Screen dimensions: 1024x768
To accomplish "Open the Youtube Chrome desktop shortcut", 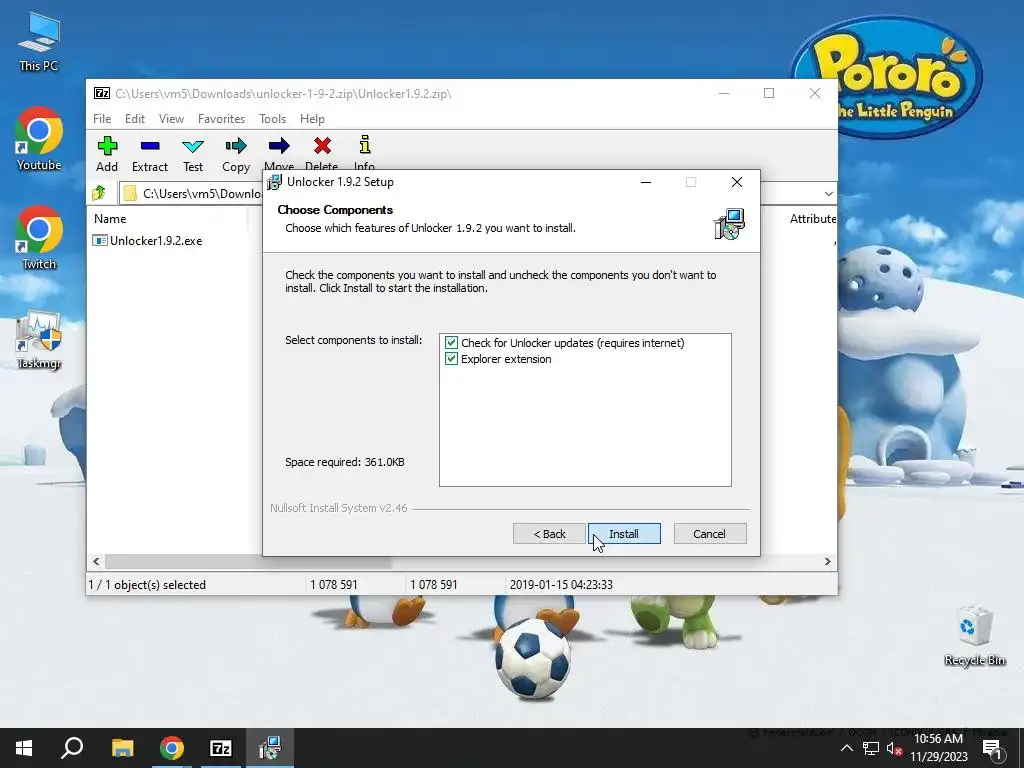I will [39, 140].
